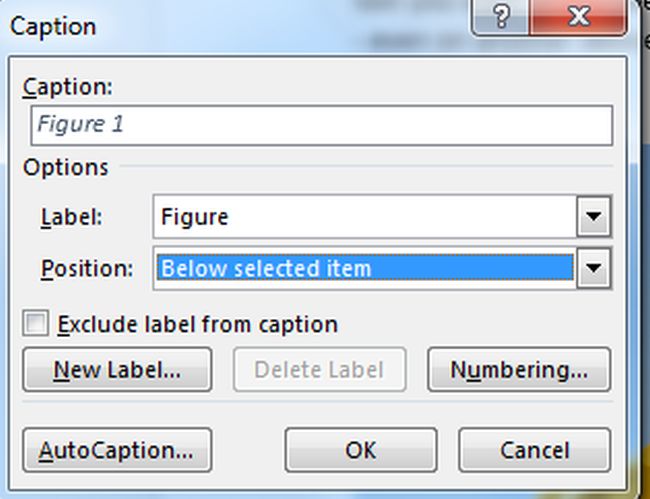Cancel the Caption dialog
The width and height of the screenshot is (650, 499).
(534, 450)
